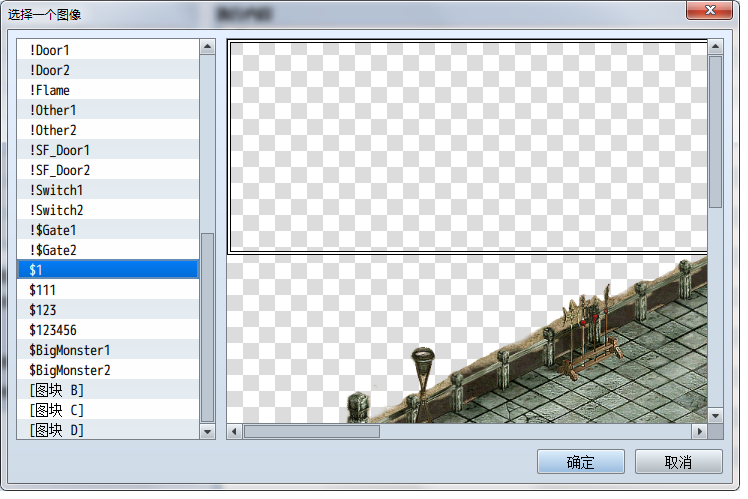Select the !$Gate1 image
Image resolution: width=748 pixels, height=499 pixels.
[108, 230]
